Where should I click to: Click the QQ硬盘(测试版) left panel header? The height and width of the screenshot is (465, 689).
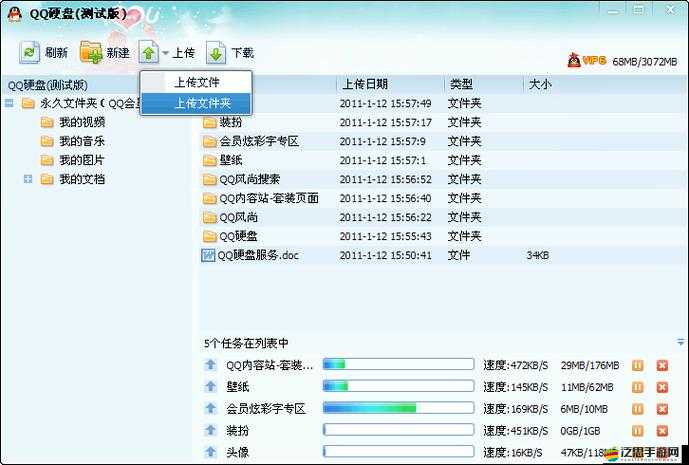[x=48, y=85]
